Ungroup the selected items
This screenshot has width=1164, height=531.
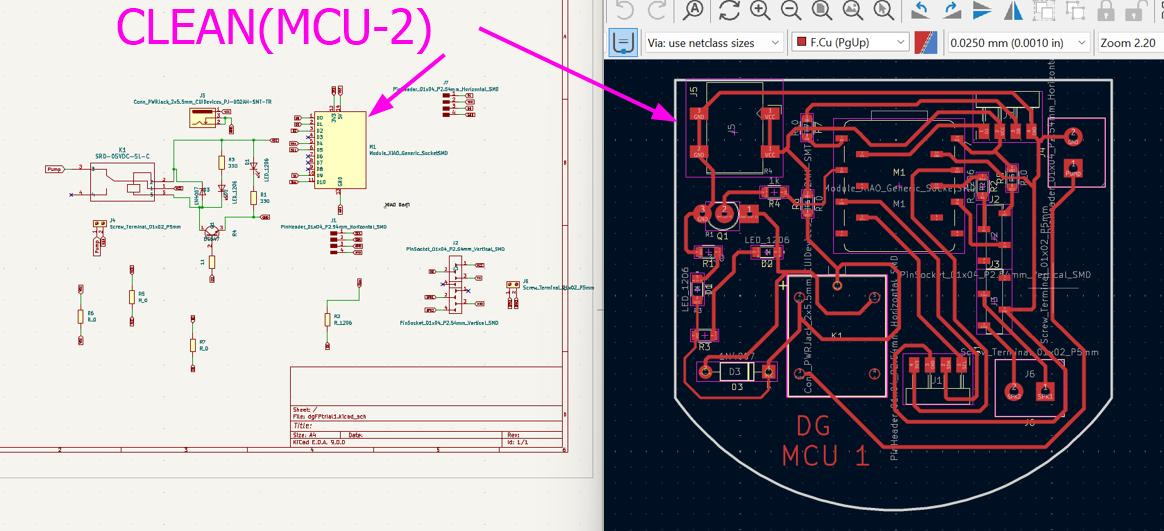(x=1075, y=10)
